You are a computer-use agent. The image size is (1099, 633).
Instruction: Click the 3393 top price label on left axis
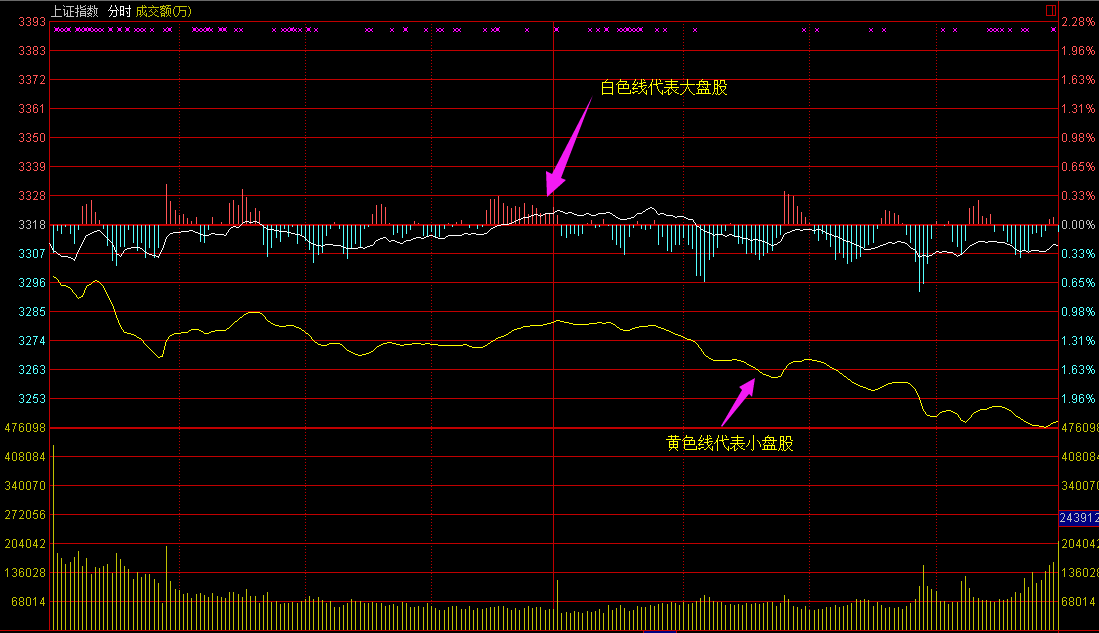(33, 21)
